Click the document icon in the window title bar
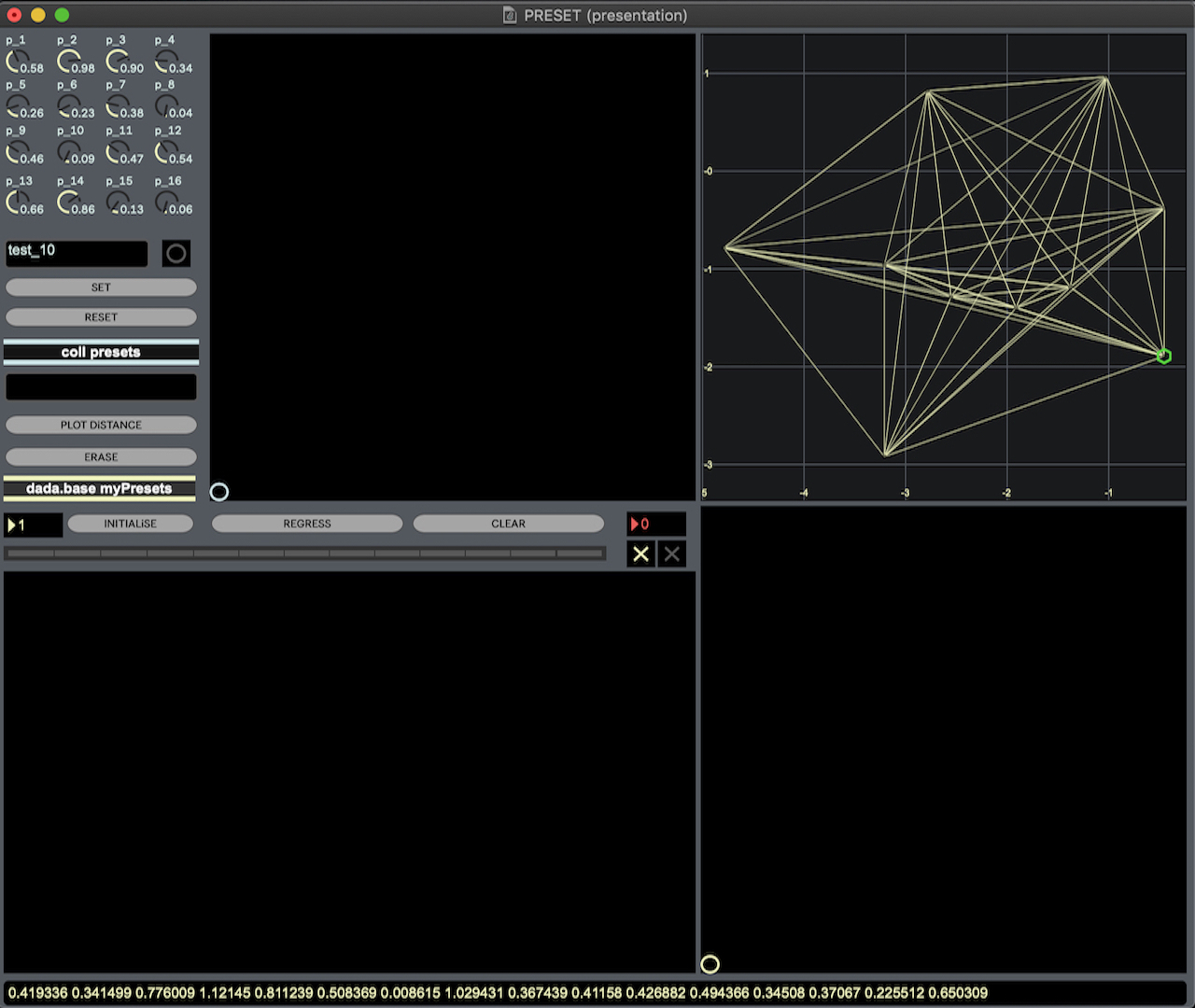 point(510,15)
